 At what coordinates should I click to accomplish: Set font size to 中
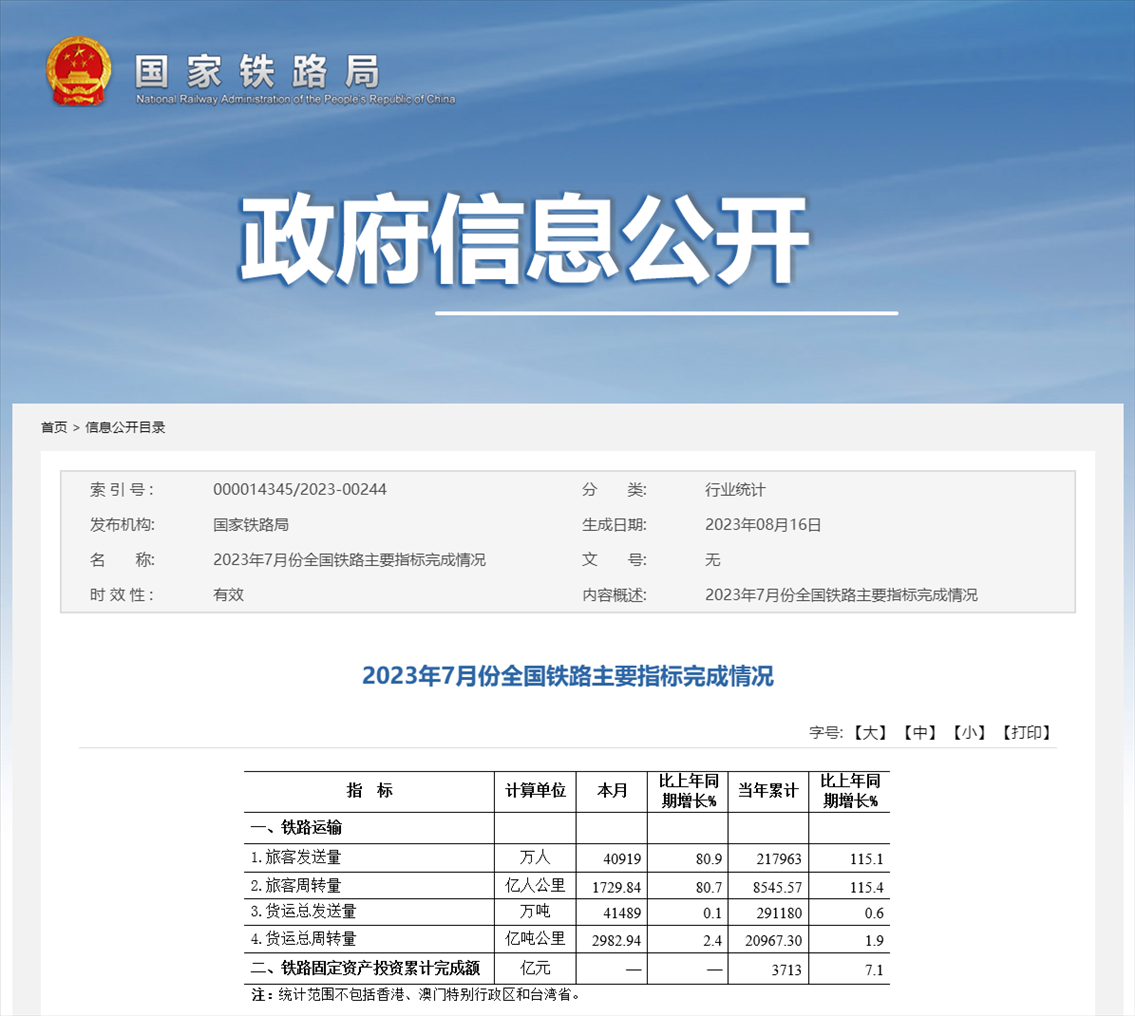[x=919, y=733]
